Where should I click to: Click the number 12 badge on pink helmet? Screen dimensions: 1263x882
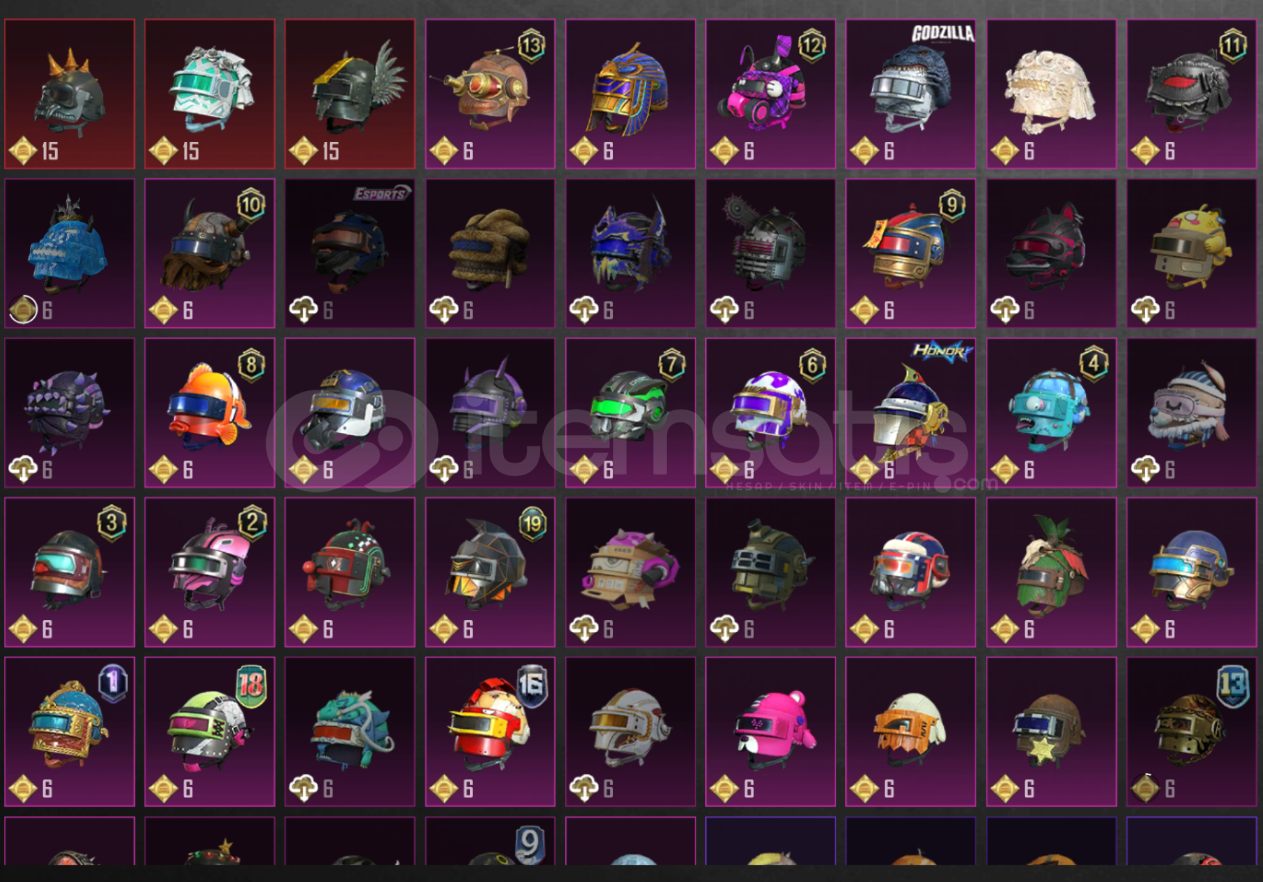[x=812, y=45]
